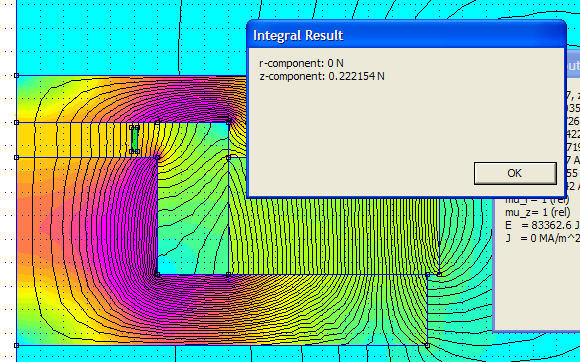580x362 pixels.
Task: Click the r-component 0 N result text
Action: pyautogui.click(x=301, y=63)
